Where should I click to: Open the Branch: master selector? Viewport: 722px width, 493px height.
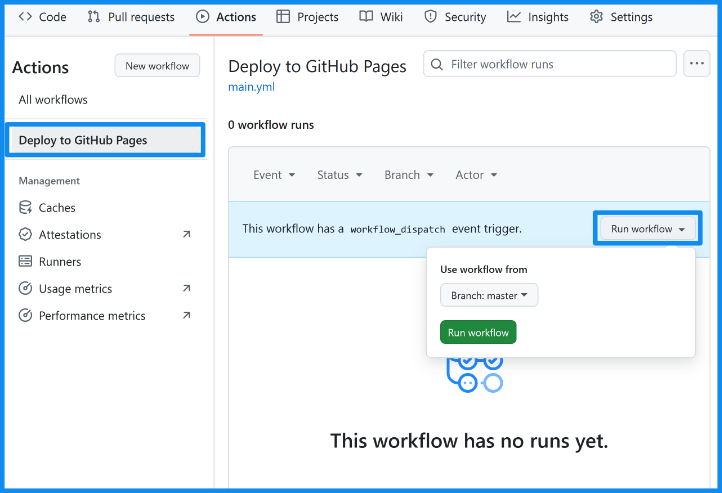tap(489, 295)
